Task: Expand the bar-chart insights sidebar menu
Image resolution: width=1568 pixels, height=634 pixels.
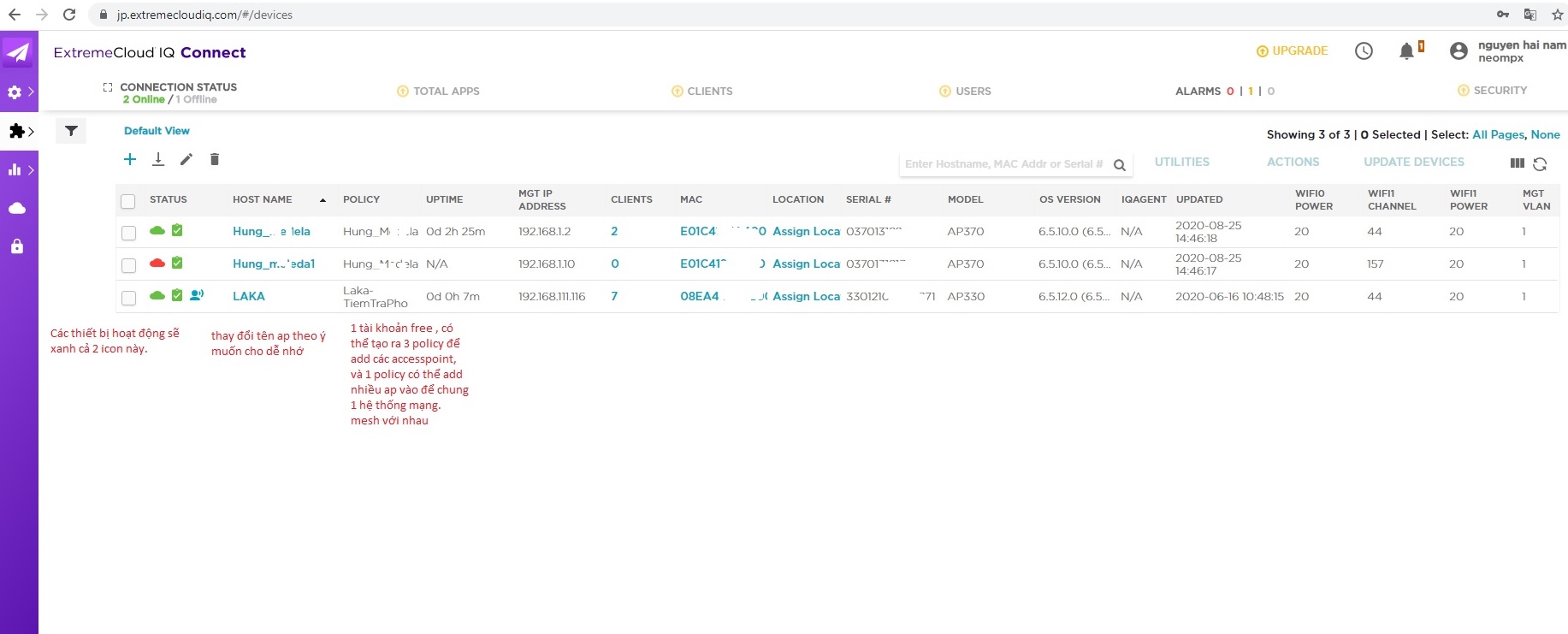Action: [x=19, y=169]
